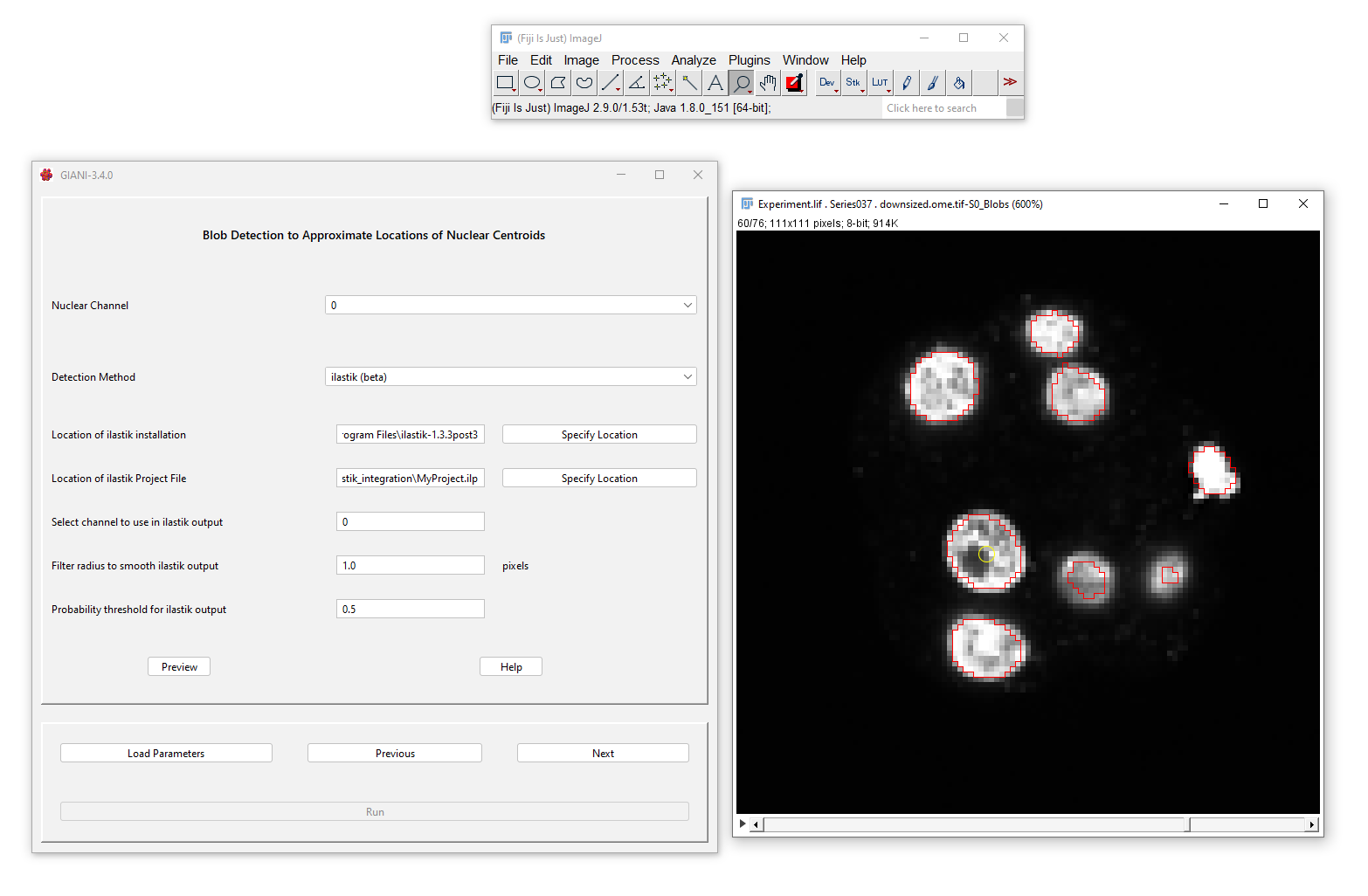Open the File menu
1368x896 pixels.
pyautogui.click(x=508, y=60)
